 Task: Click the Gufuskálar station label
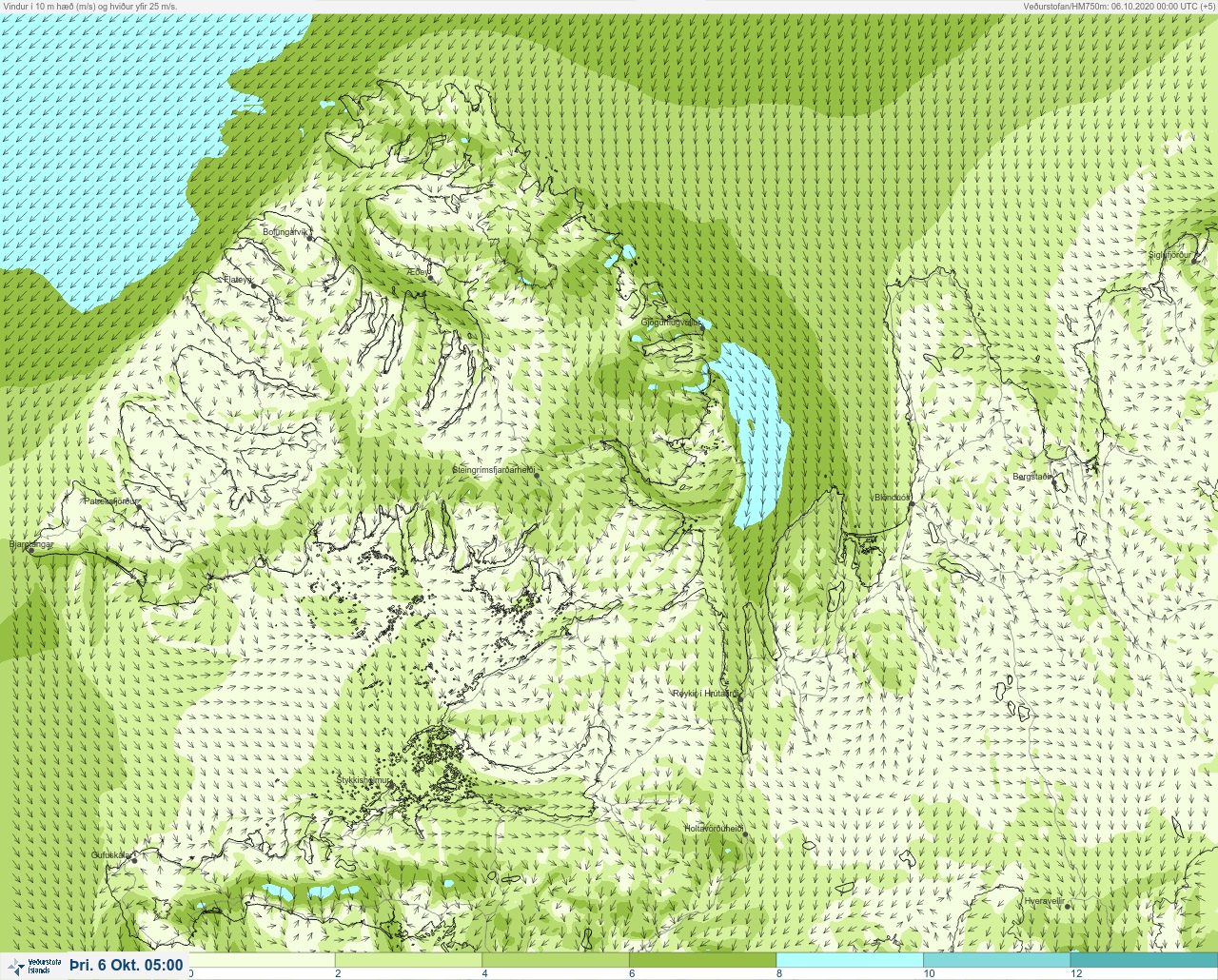[110, 855]
